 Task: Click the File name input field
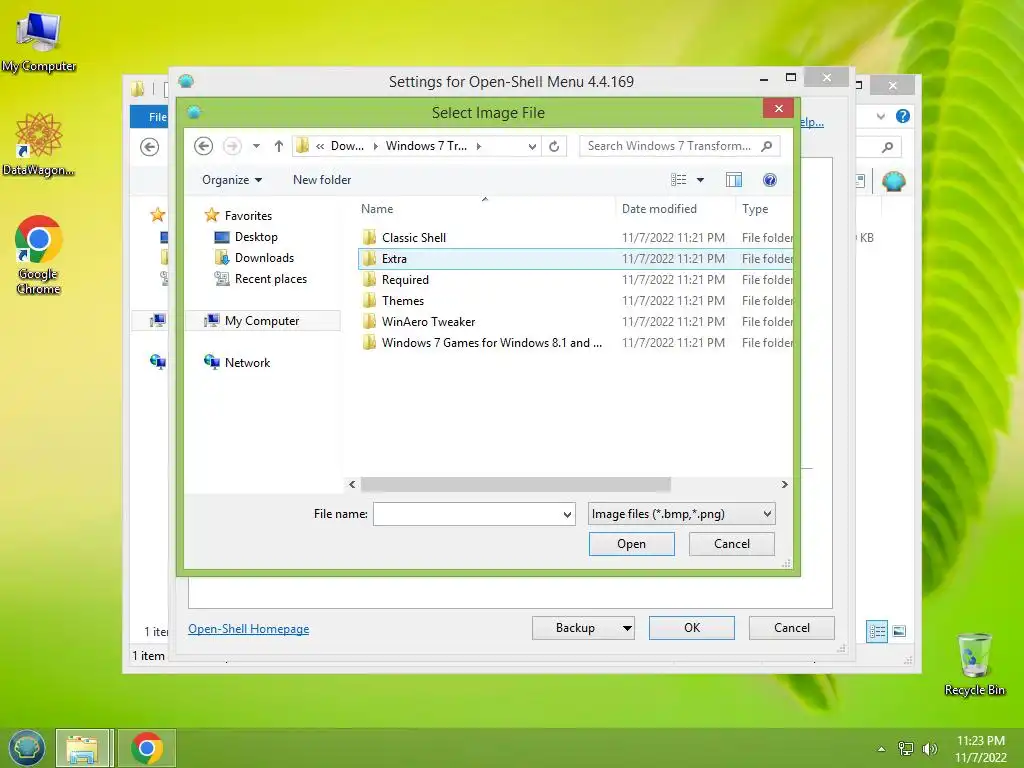tap(468, 514)
